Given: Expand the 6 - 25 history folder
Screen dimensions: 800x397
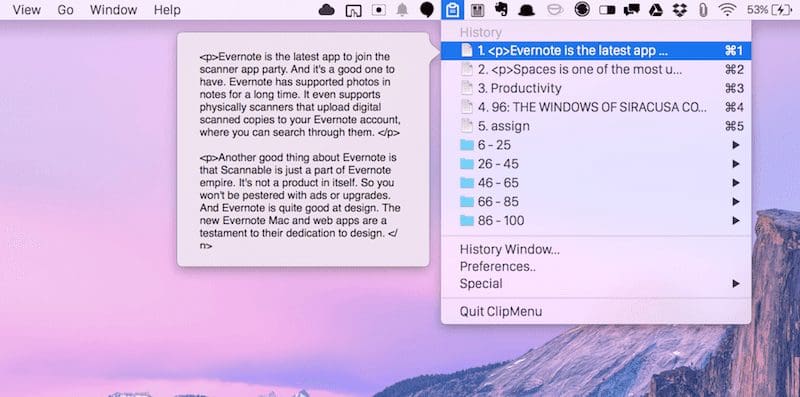Looking at the screenshot, I should click(596, 145).
